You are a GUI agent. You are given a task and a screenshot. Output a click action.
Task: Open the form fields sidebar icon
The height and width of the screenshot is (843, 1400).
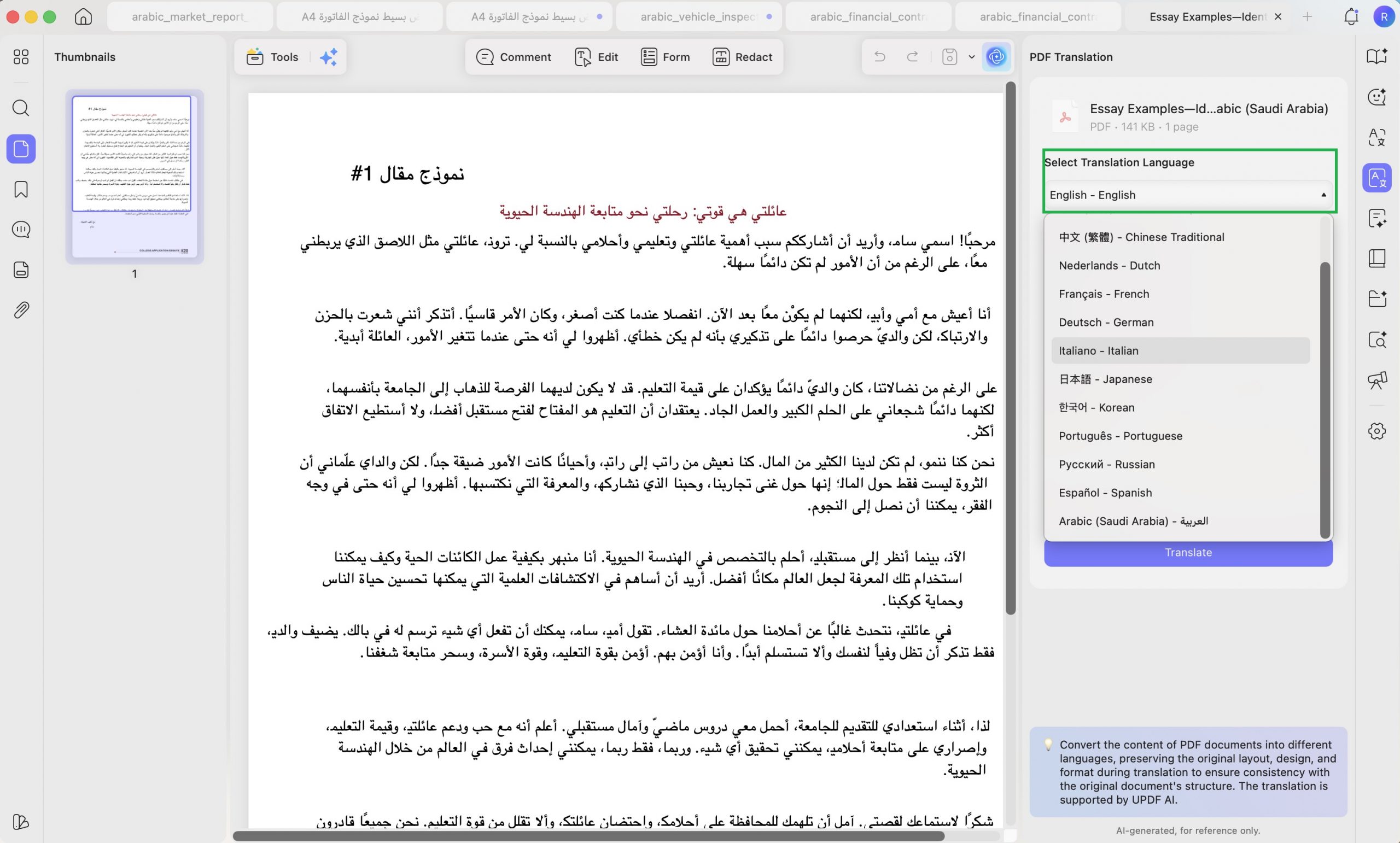click(21, 270)
